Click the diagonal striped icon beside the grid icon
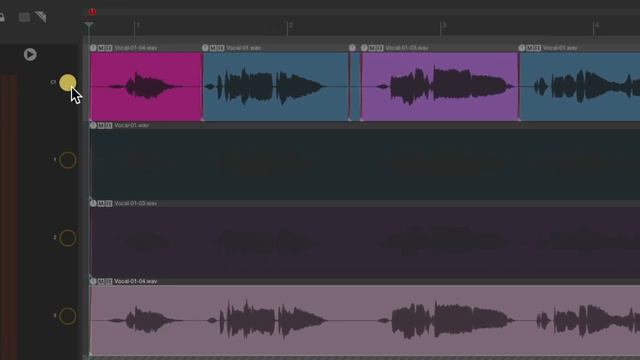640x360 pixels. tap(40, 17)
